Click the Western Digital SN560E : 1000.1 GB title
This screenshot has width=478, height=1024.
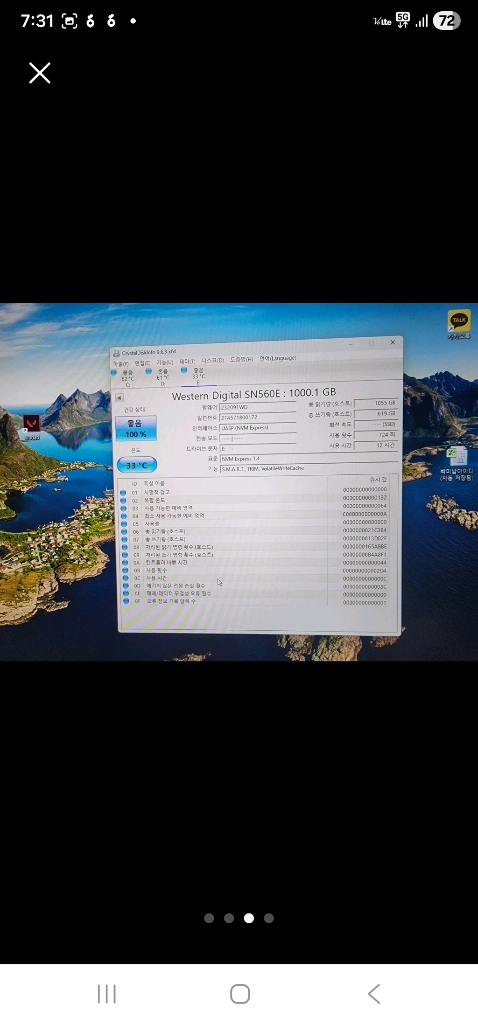pyautogui.click(x=254, y=394)
